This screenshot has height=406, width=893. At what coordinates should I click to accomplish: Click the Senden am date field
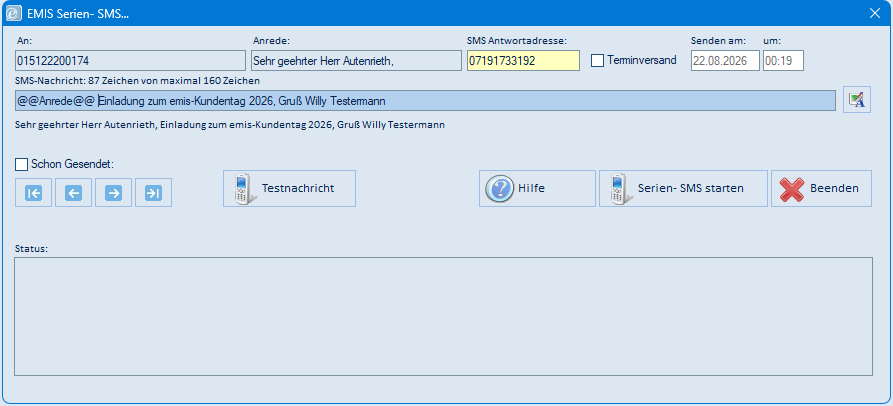pos(726,61)
